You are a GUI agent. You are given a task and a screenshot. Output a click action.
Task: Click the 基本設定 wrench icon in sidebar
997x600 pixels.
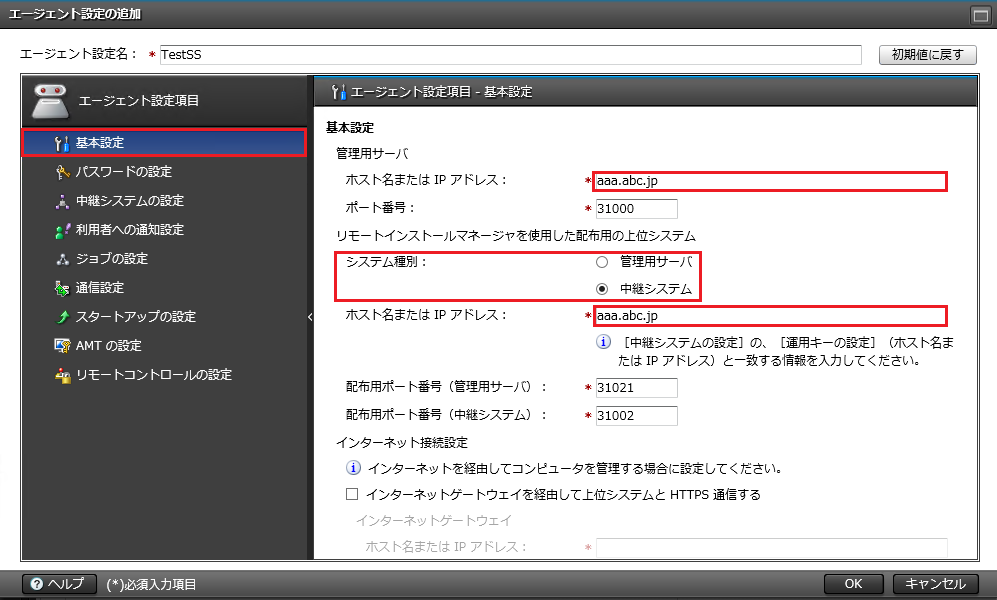point(61,144)
